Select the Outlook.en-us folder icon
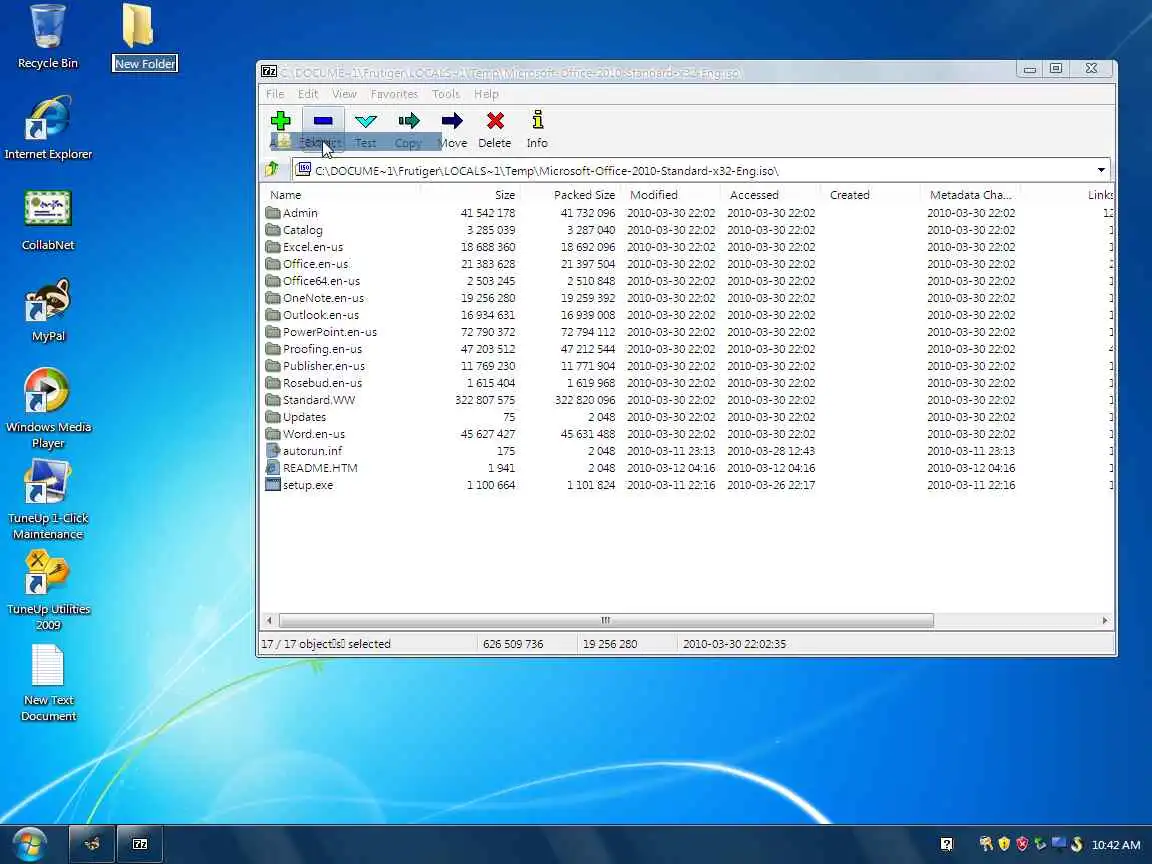The height and width of the screenshot is (864, 1152). tap(273, 314)
